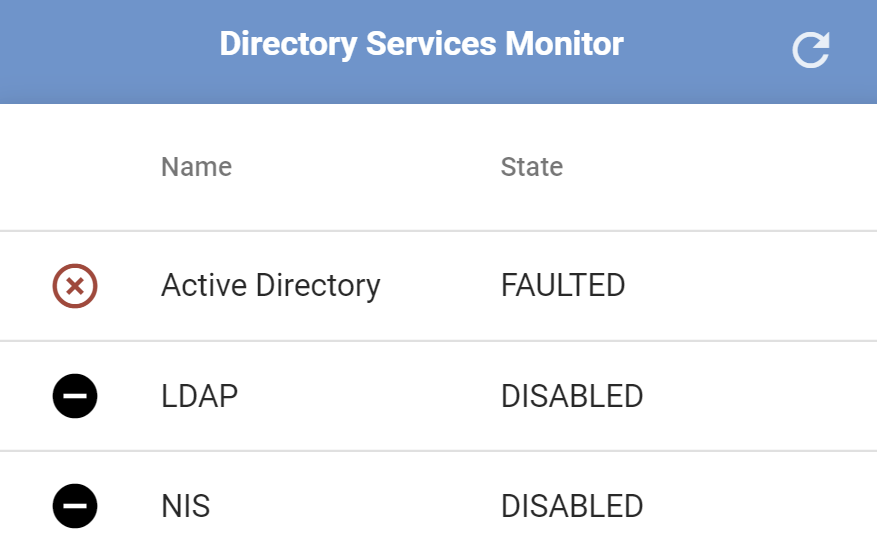Click the LDAP disabled status icon
Image resolution: width=877 pixels, height=555 pixels.
[x=75, y=396]
